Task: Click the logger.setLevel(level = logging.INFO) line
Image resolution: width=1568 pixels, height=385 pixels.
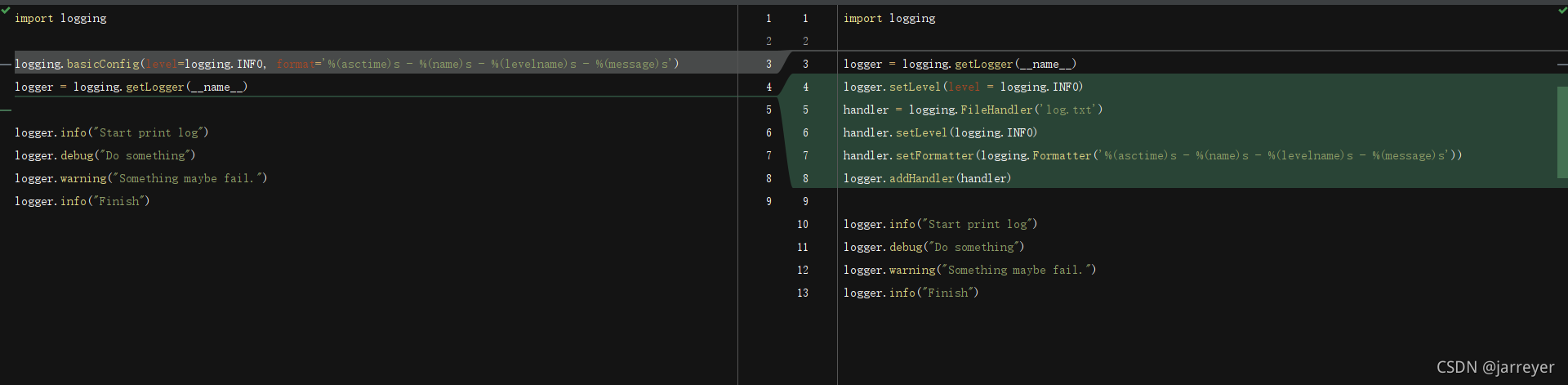Action: (x=963, y=87)
